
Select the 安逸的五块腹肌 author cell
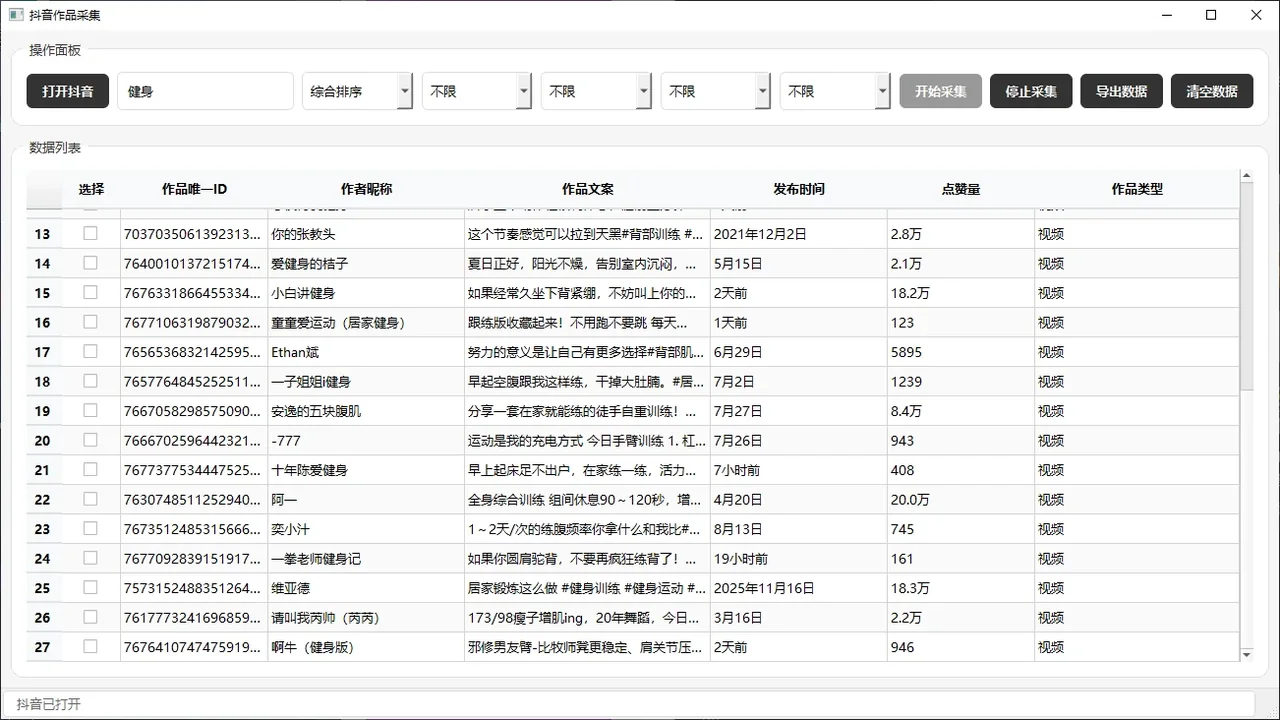(x=366, y=411)
